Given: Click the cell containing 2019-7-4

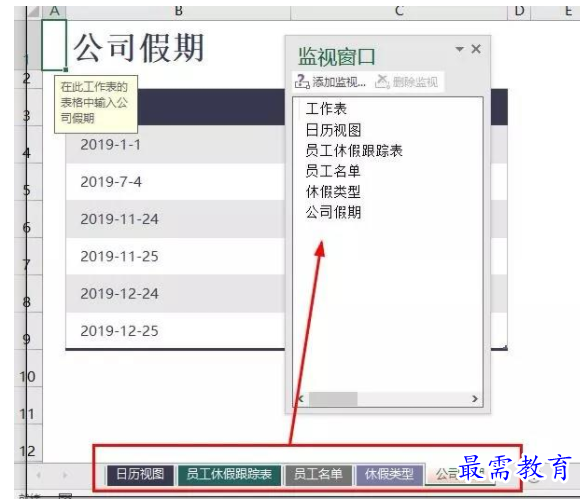Looking at the screenshot, I should tap(175, 182).
